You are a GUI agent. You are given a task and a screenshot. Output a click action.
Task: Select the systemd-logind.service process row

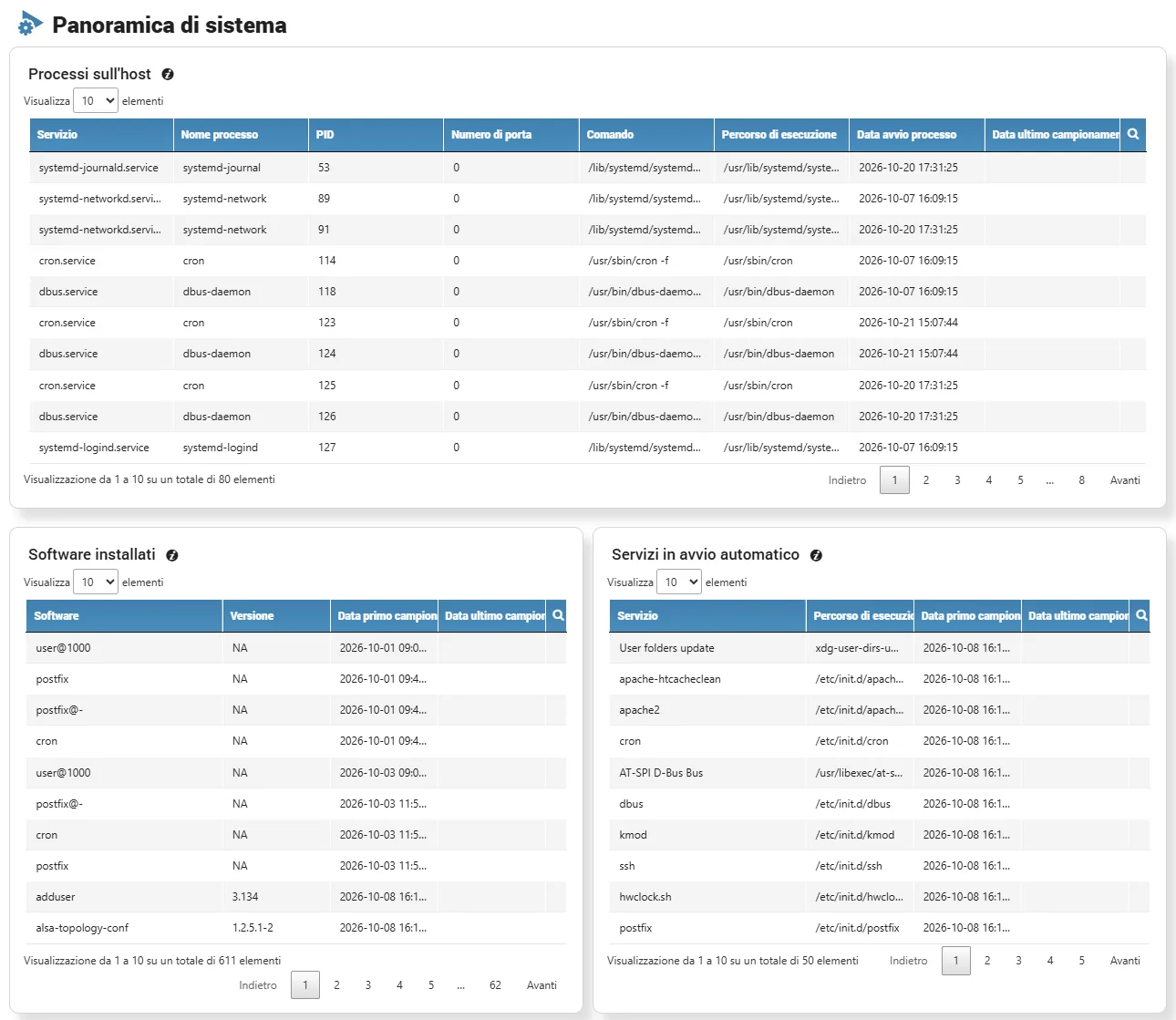tap(588, 448)
